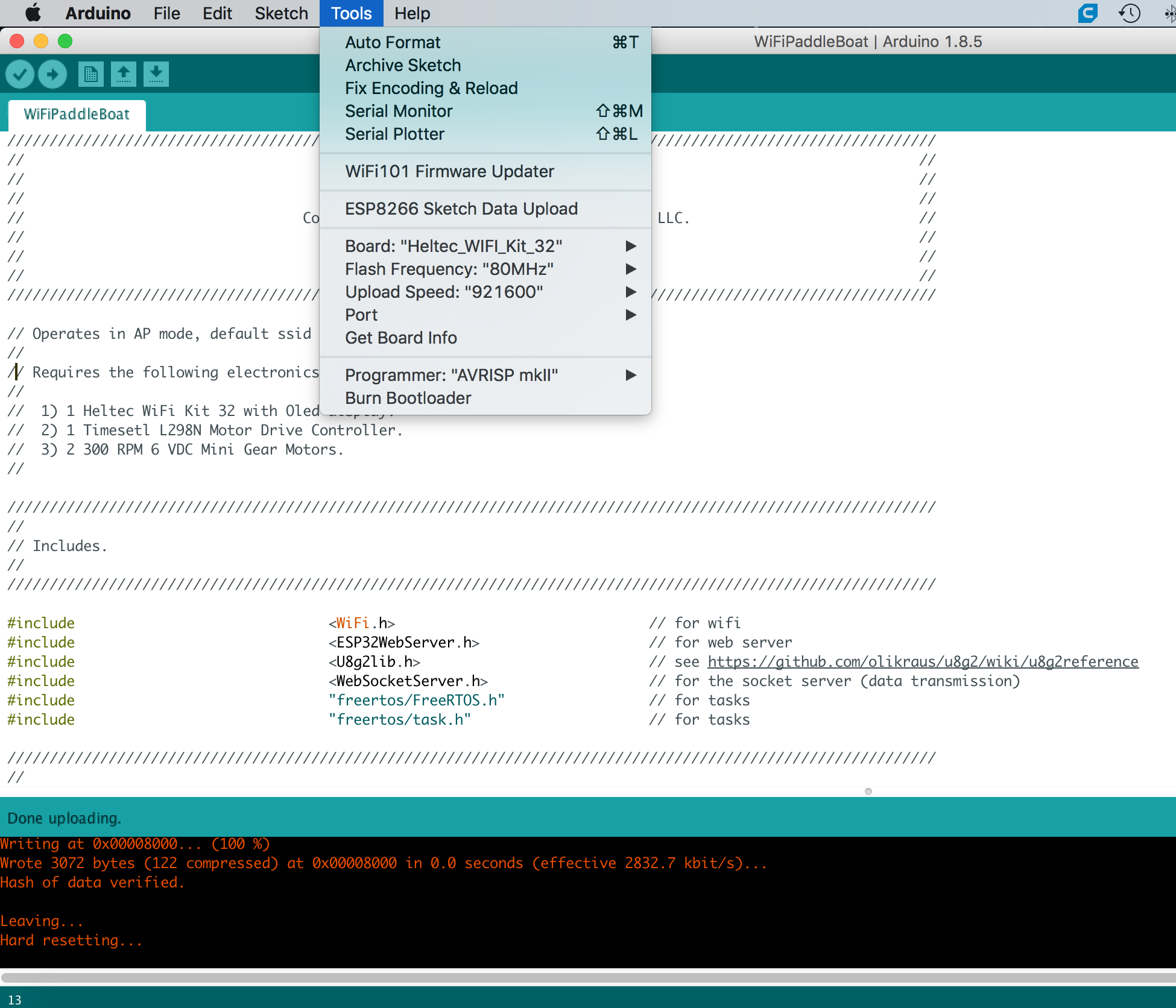Expand the Port submenu
The image size is (1176, 1008).
[485, 315]
